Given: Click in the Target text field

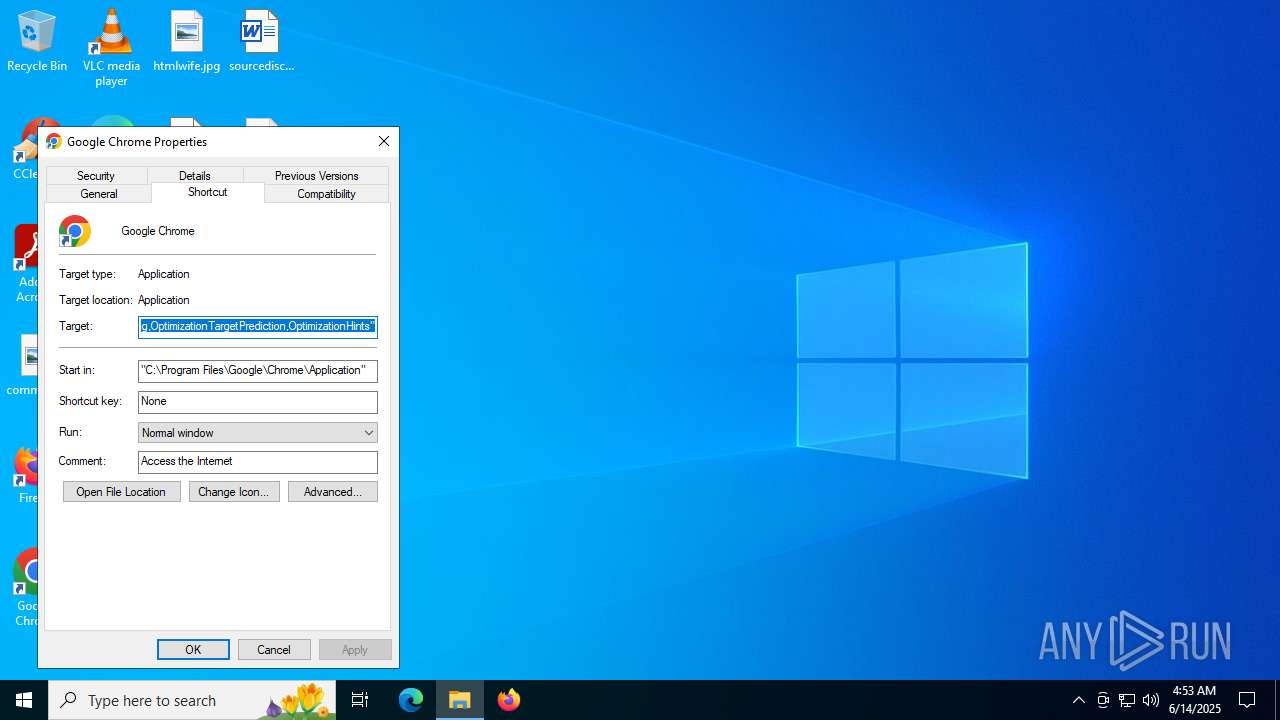Looking at the screenshot, I should click(x=258, y=327).
